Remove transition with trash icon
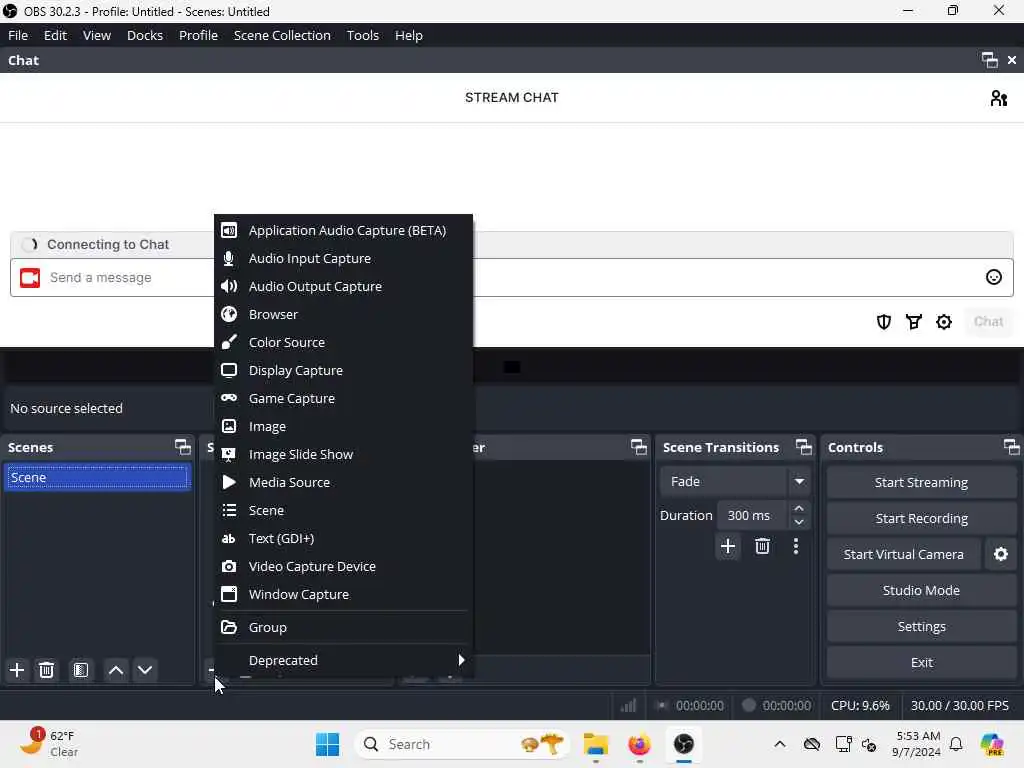 coord(762,547)
